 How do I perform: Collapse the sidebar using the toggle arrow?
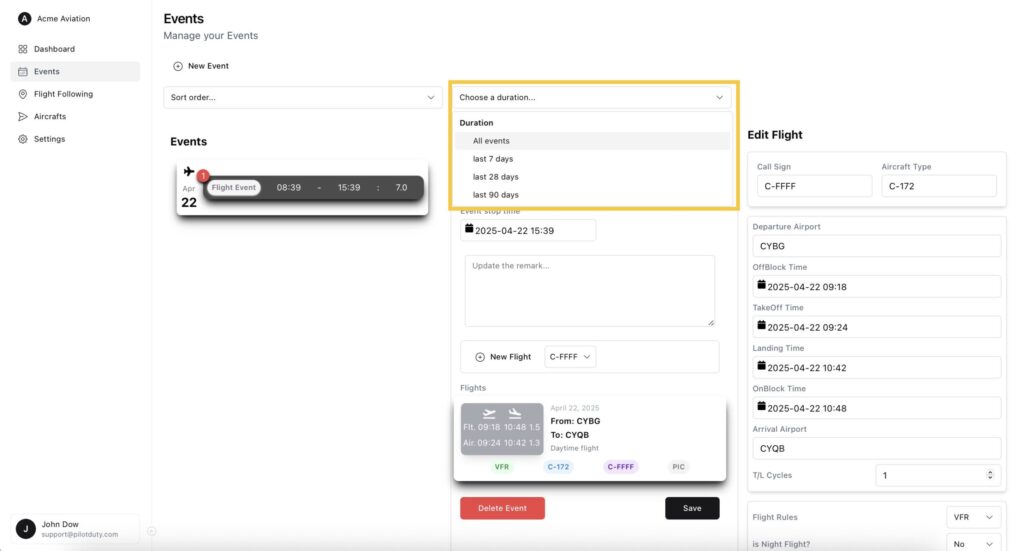pos(152,531)
